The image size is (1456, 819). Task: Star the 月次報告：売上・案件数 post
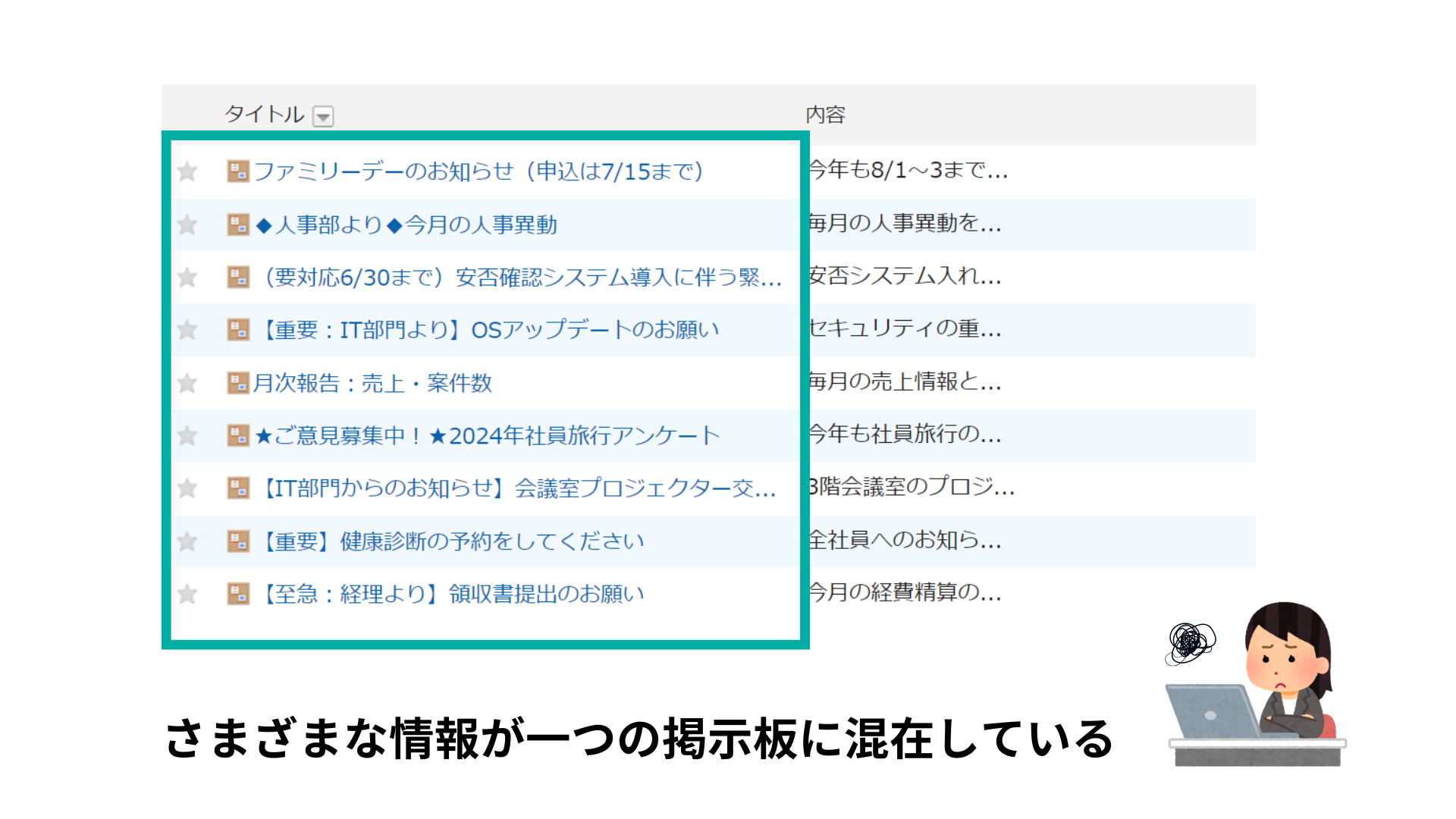tap(187, 383)
